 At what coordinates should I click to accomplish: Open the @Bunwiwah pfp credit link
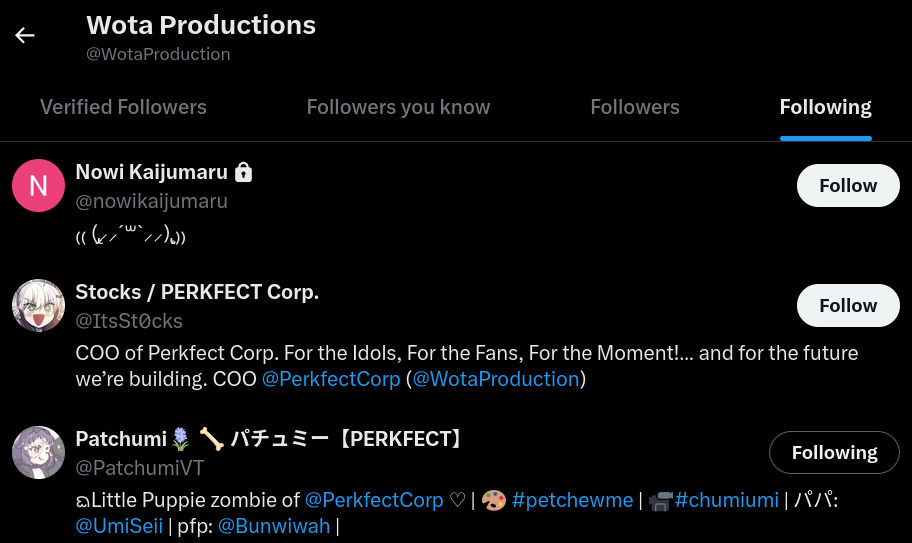click(x=274, y=526)
